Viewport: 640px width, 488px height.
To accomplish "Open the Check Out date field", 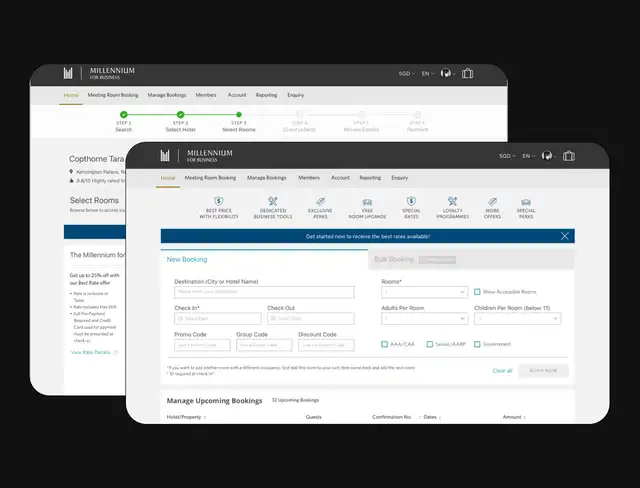I will click(x=311, y=318).
